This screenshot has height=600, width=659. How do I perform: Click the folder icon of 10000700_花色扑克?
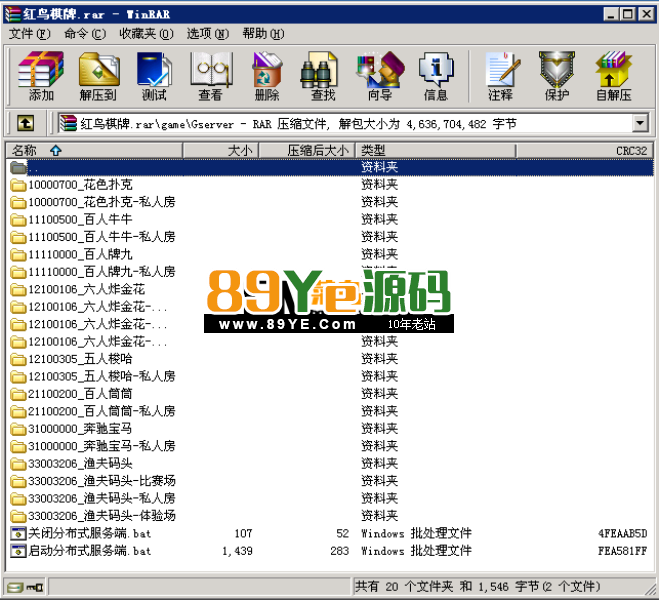(x=18, y=185)
